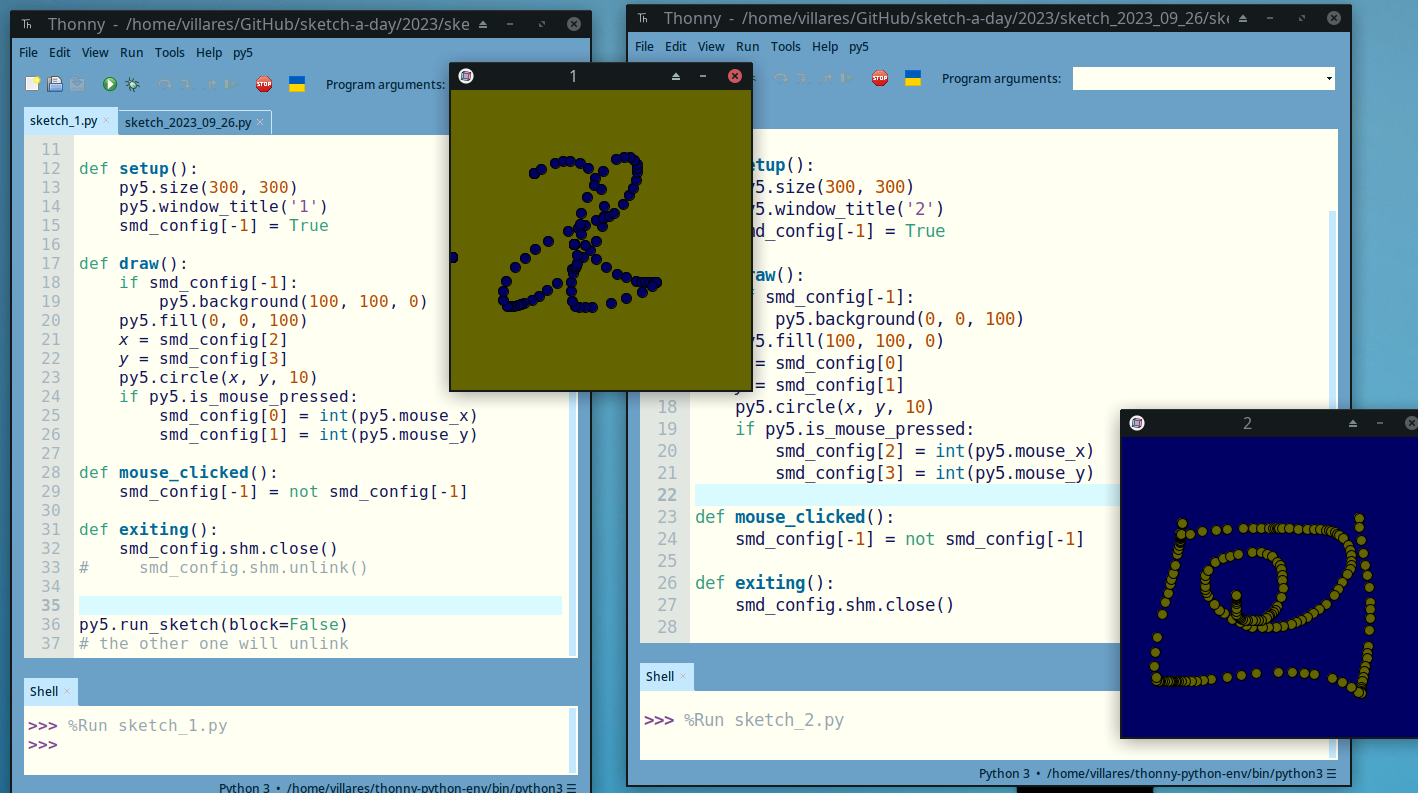
Task: Close the sketch_1.py tab using its x
Action: 107,121
